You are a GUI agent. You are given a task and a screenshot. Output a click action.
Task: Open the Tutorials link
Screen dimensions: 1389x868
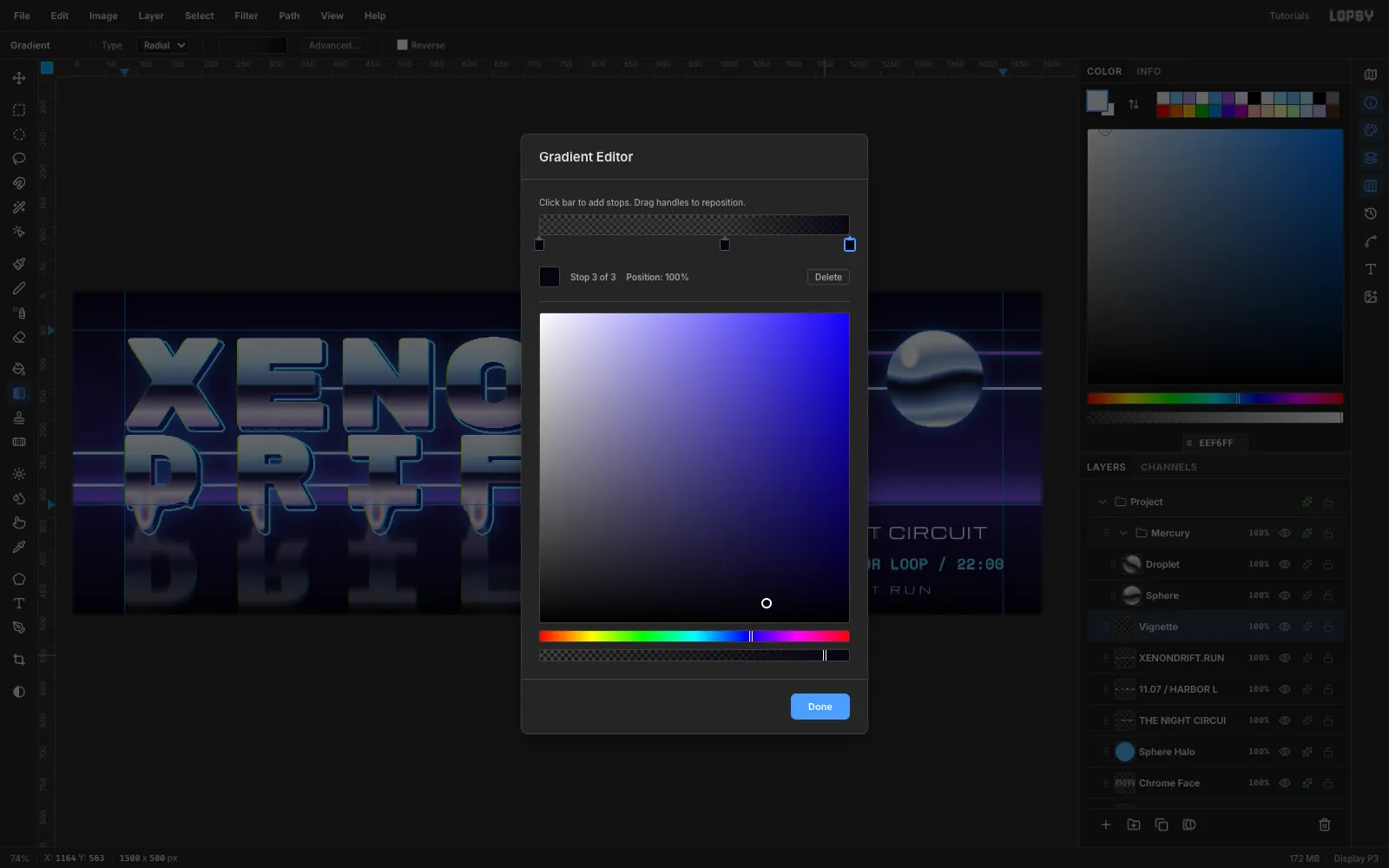click(1289, 16)
